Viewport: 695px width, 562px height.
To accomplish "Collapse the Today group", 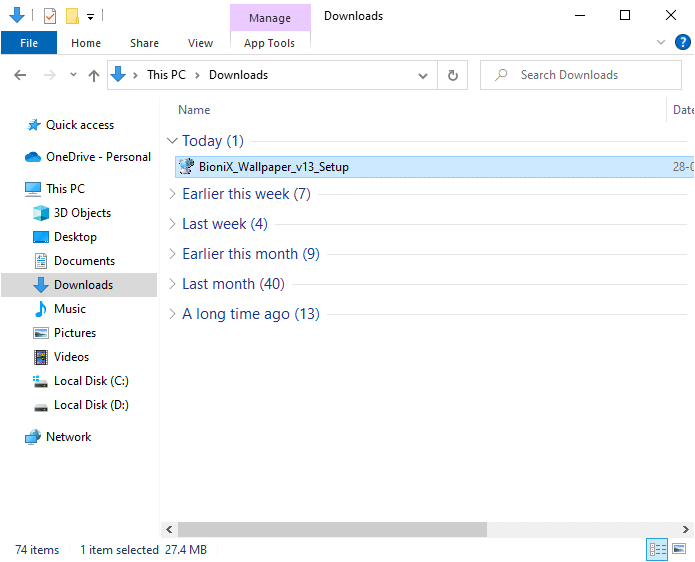I will point(172,141).
